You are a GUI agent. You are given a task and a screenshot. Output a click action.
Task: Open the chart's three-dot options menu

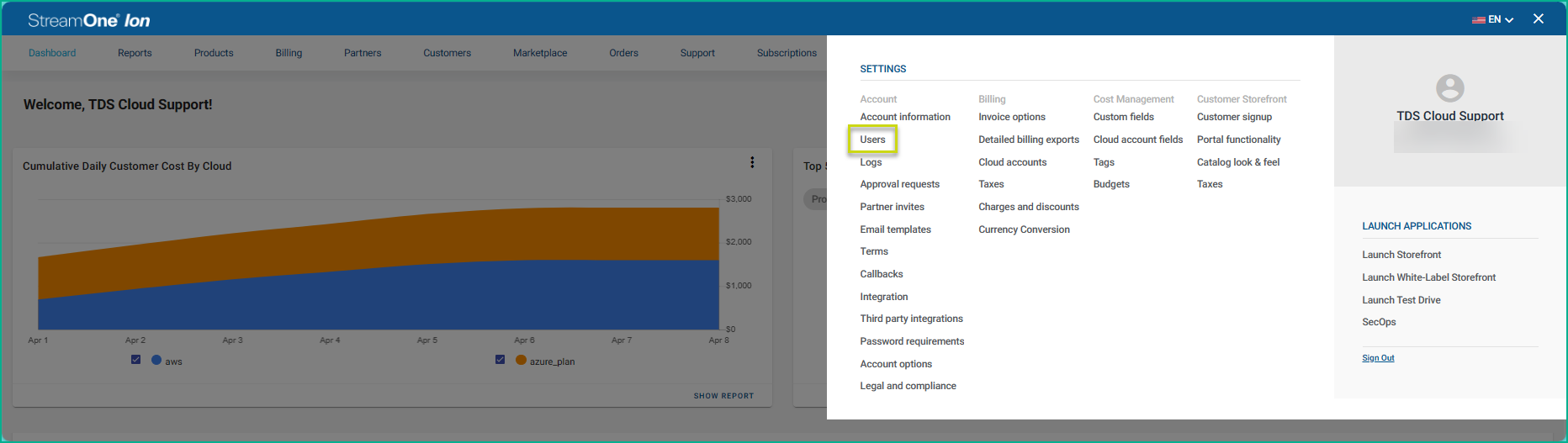[752, 162]
